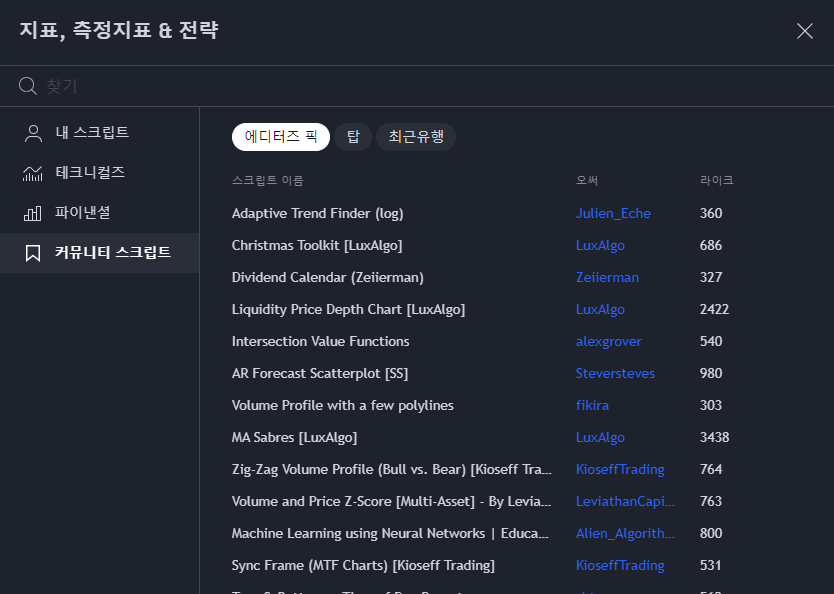Open Alien_Algorith... author link

point(626,533)
